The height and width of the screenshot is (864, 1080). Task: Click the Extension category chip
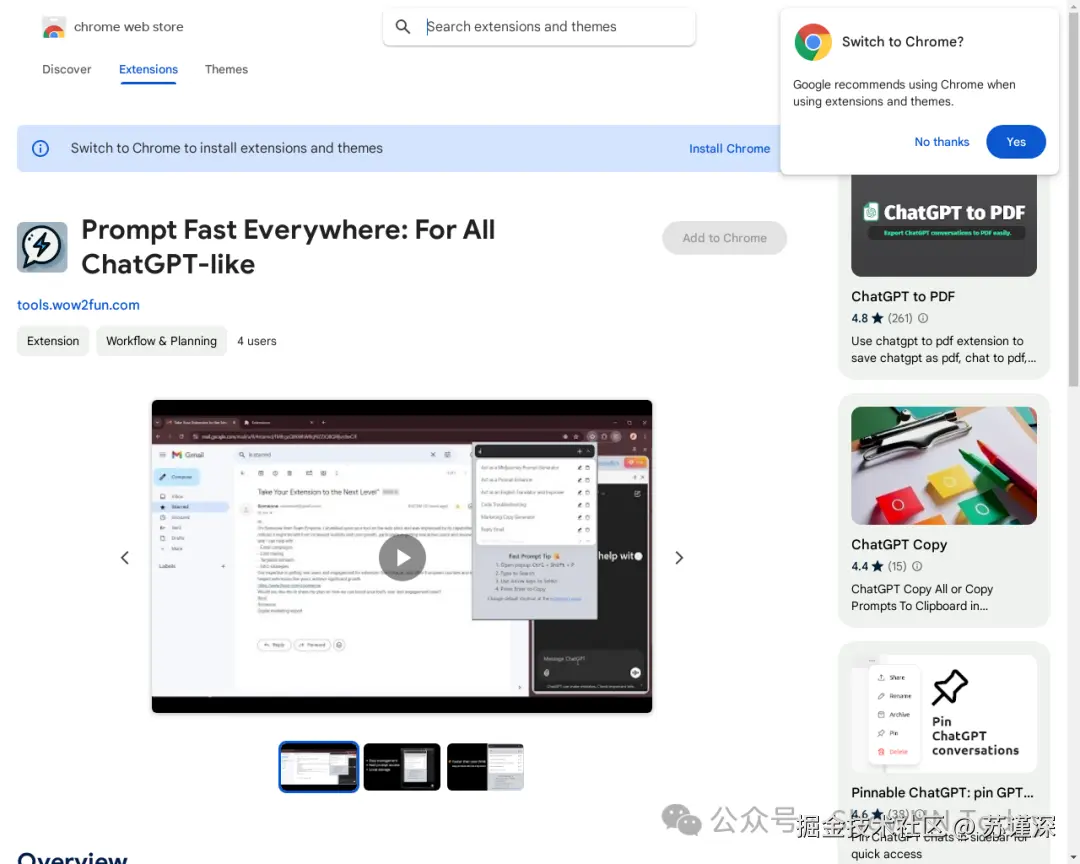pyautogui.click(x=53, y=341)
